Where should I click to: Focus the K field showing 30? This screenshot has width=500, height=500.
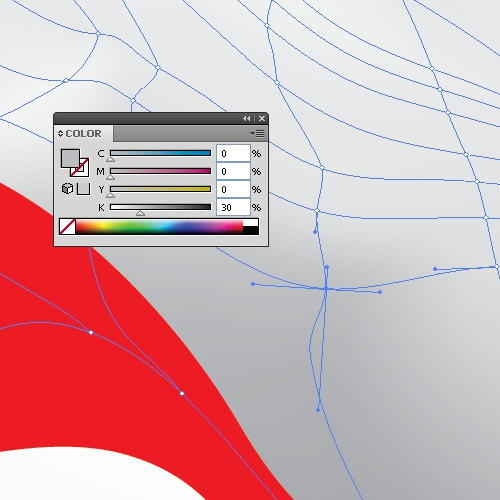tap(233, 207)
